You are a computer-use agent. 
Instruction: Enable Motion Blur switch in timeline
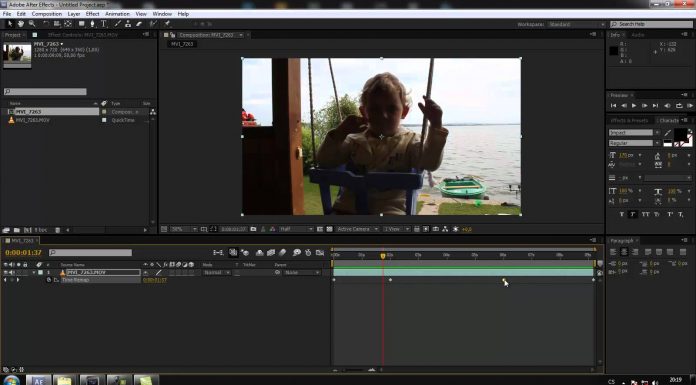[282, 253]
